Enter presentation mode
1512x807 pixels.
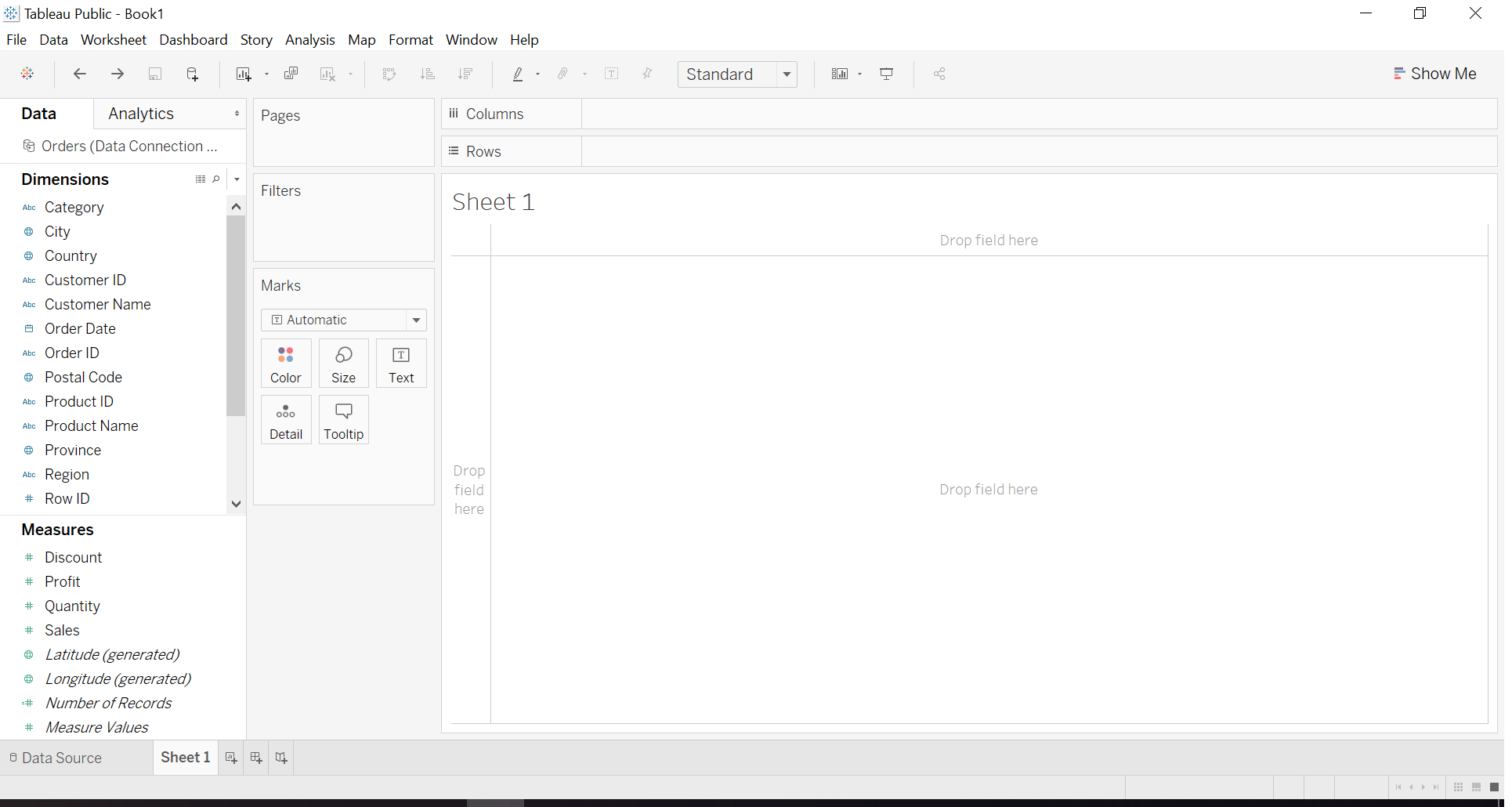[886, 74]
